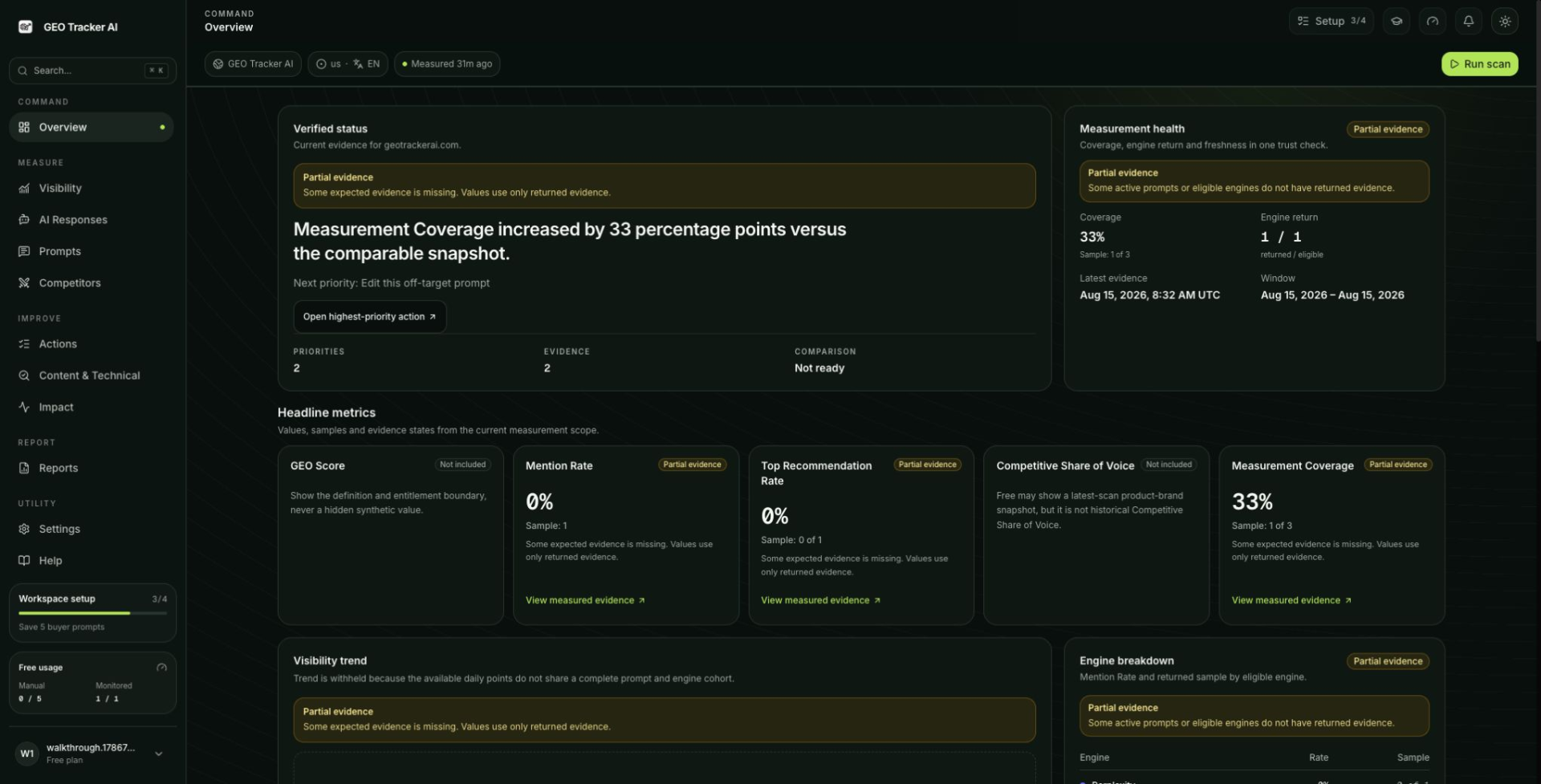The width and height of the screenshot is (1541, 784).
Task: Click the Settings gear icon in the sidebar
Action: click(24, 529)
